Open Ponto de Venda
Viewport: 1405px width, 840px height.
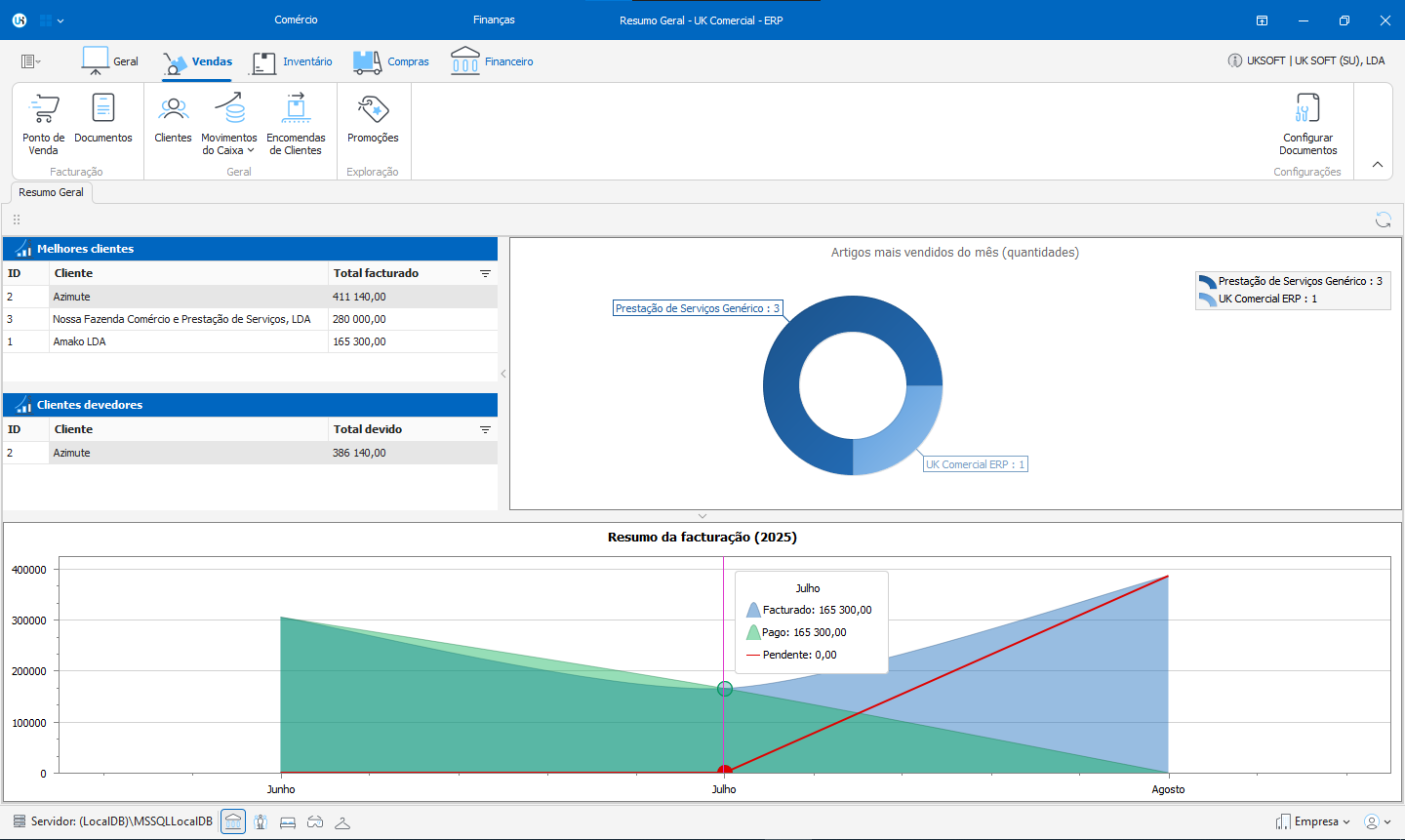[44, 123]
